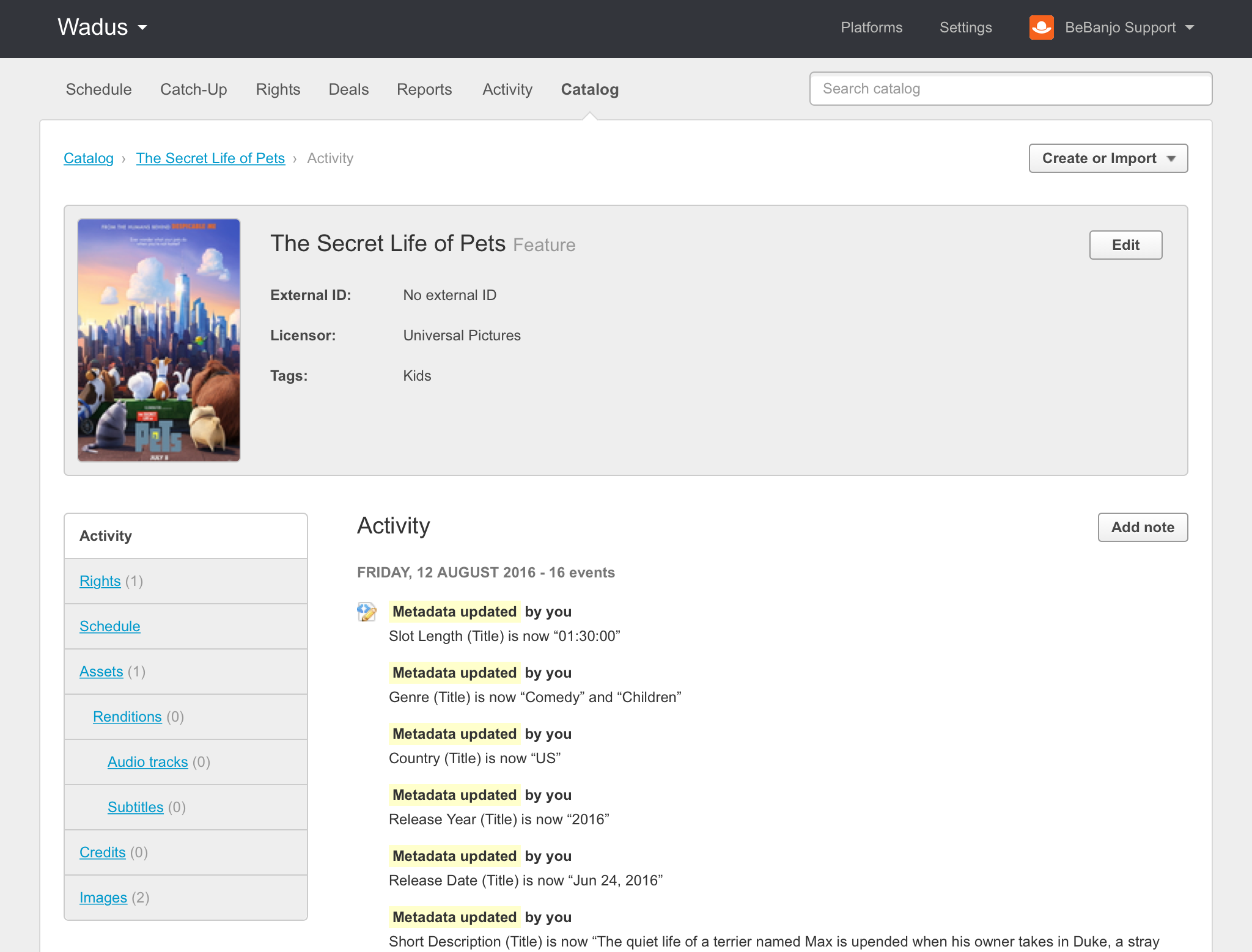Go to the Deals tab
The height and width of the screenshot is (952, 1252).
pos(348,89)
